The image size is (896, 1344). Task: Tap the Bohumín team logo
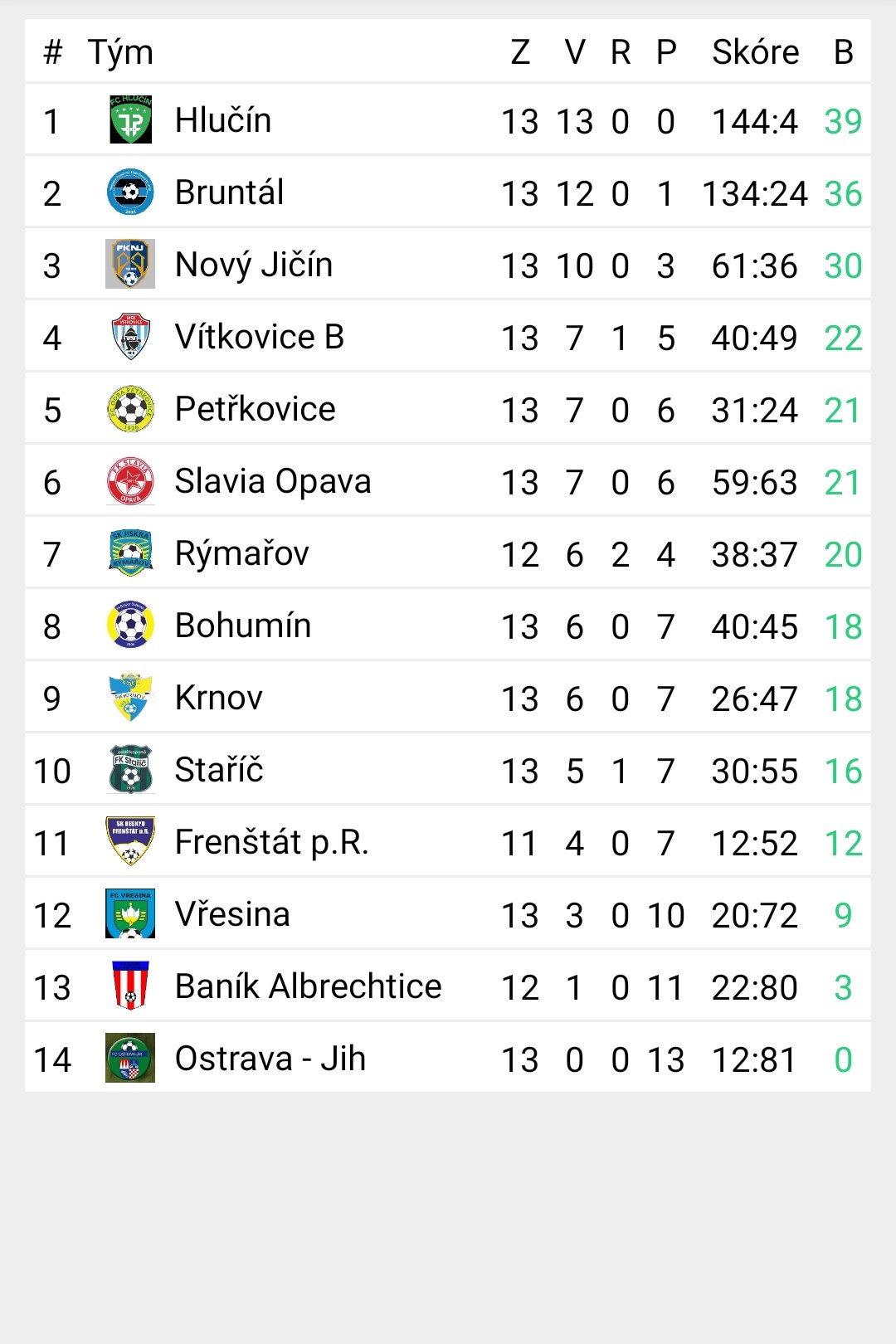pos(130,625)
